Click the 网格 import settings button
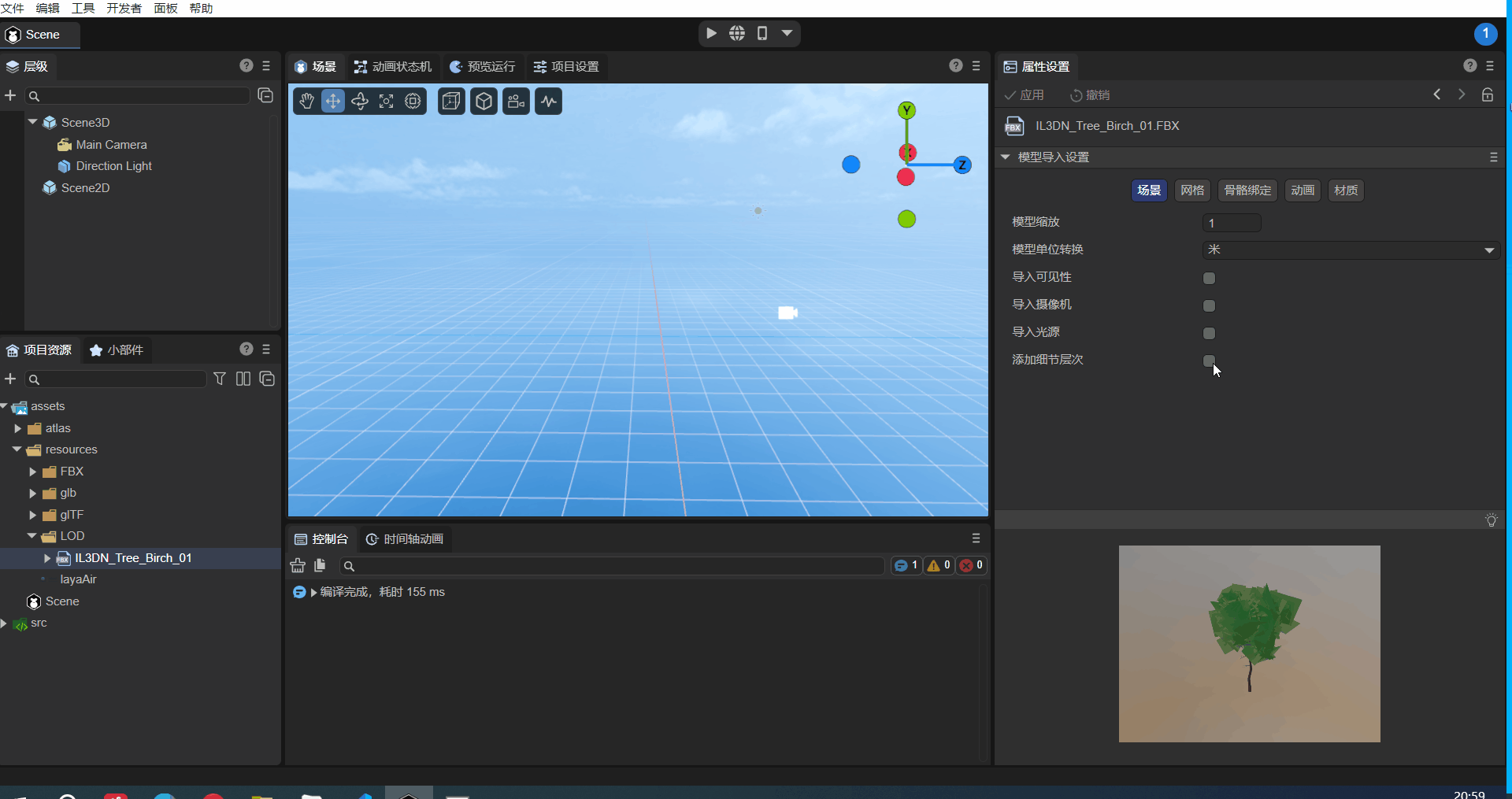Image resolution: width=1512 pixels, height=799 pixels. 1191,191
